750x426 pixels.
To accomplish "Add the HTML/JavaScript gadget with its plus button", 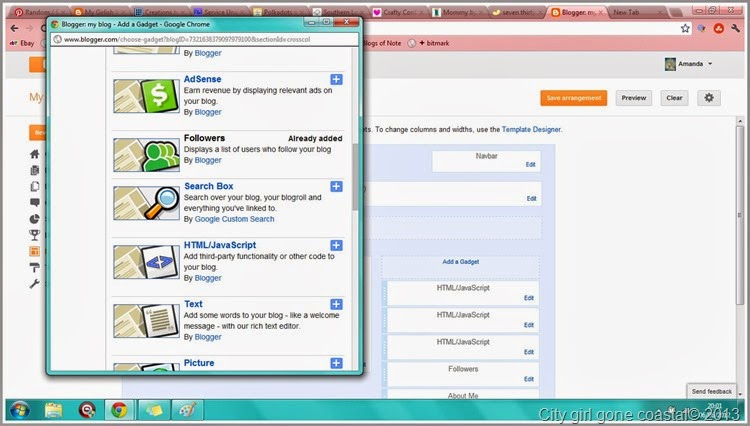I will 336,245.
